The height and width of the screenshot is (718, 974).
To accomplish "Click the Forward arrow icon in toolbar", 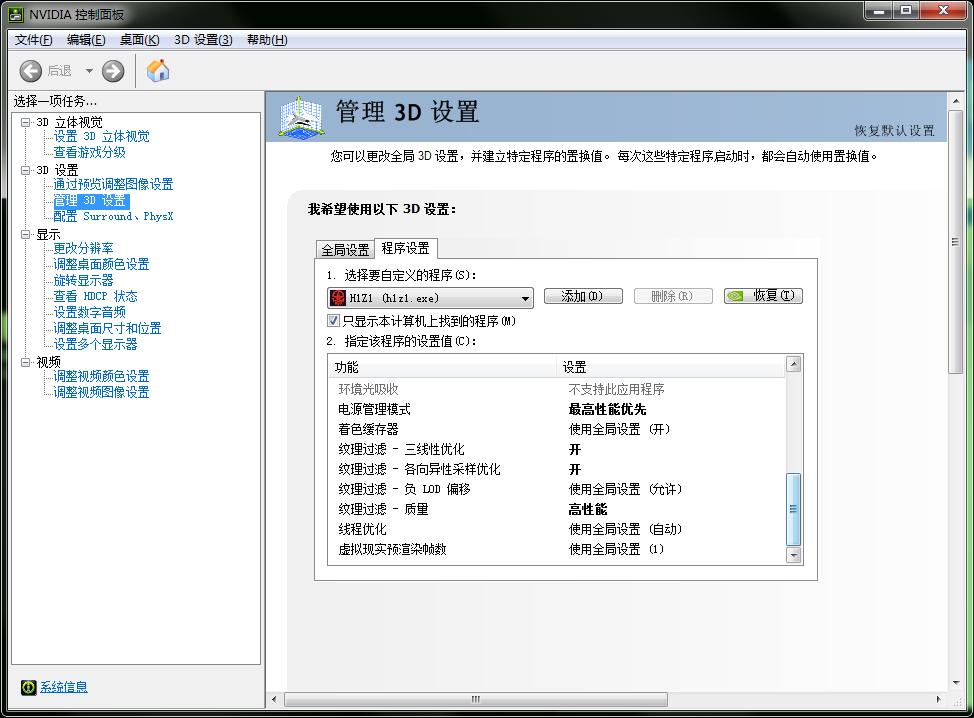I will coord(113,71).
